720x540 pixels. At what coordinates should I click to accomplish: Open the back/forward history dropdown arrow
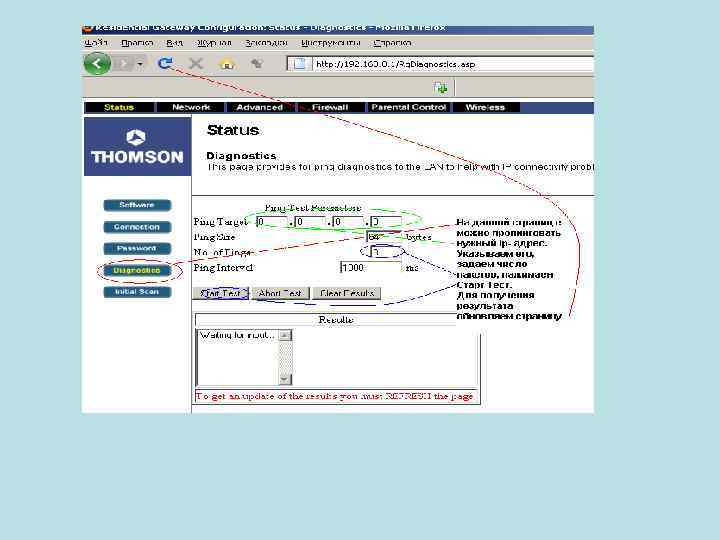[140, 64]
